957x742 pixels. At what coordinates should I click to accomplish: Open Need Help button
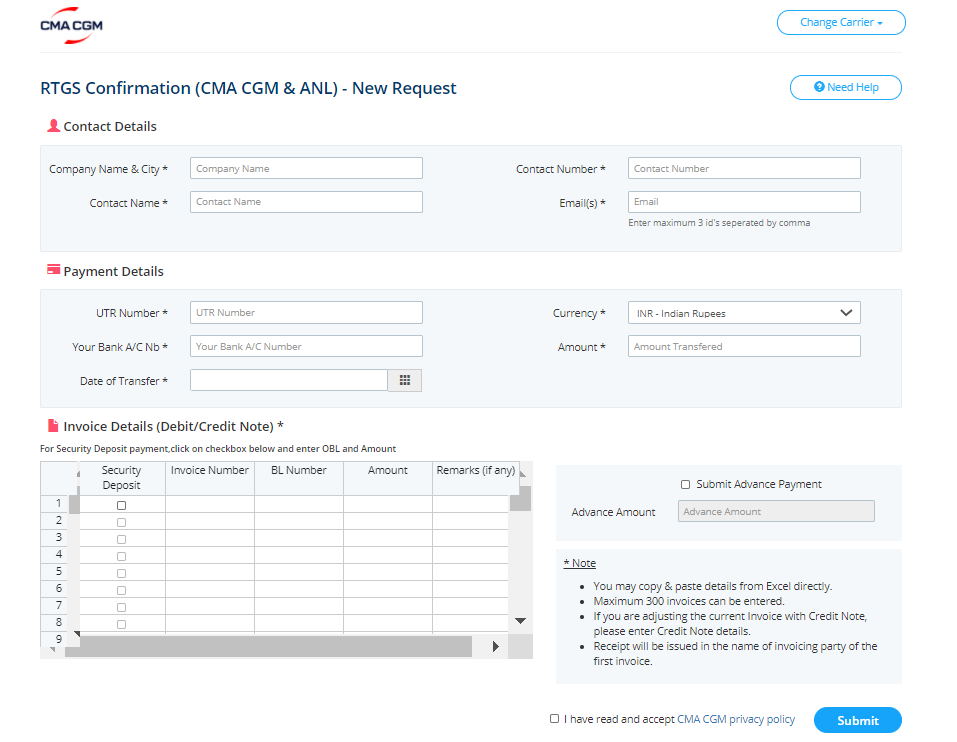tap(845, 88)
